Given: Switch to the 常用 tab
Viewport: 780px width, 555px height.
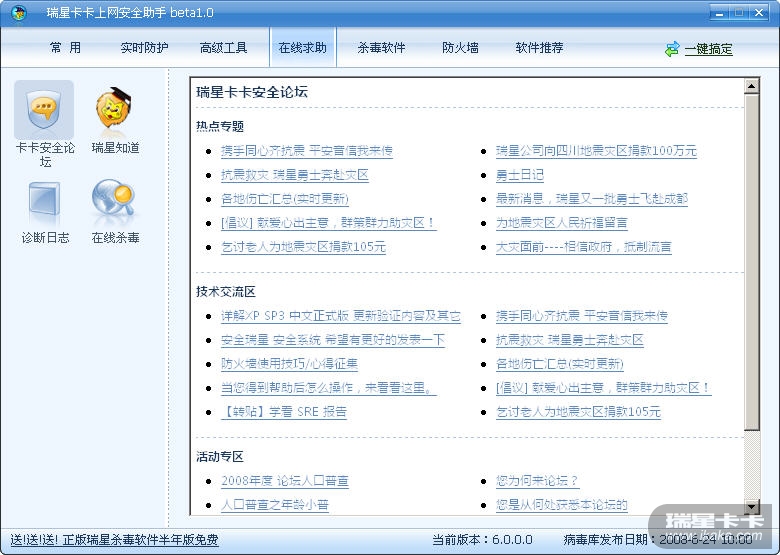Looking at the screenshot, I should click(x=65, y=48).
